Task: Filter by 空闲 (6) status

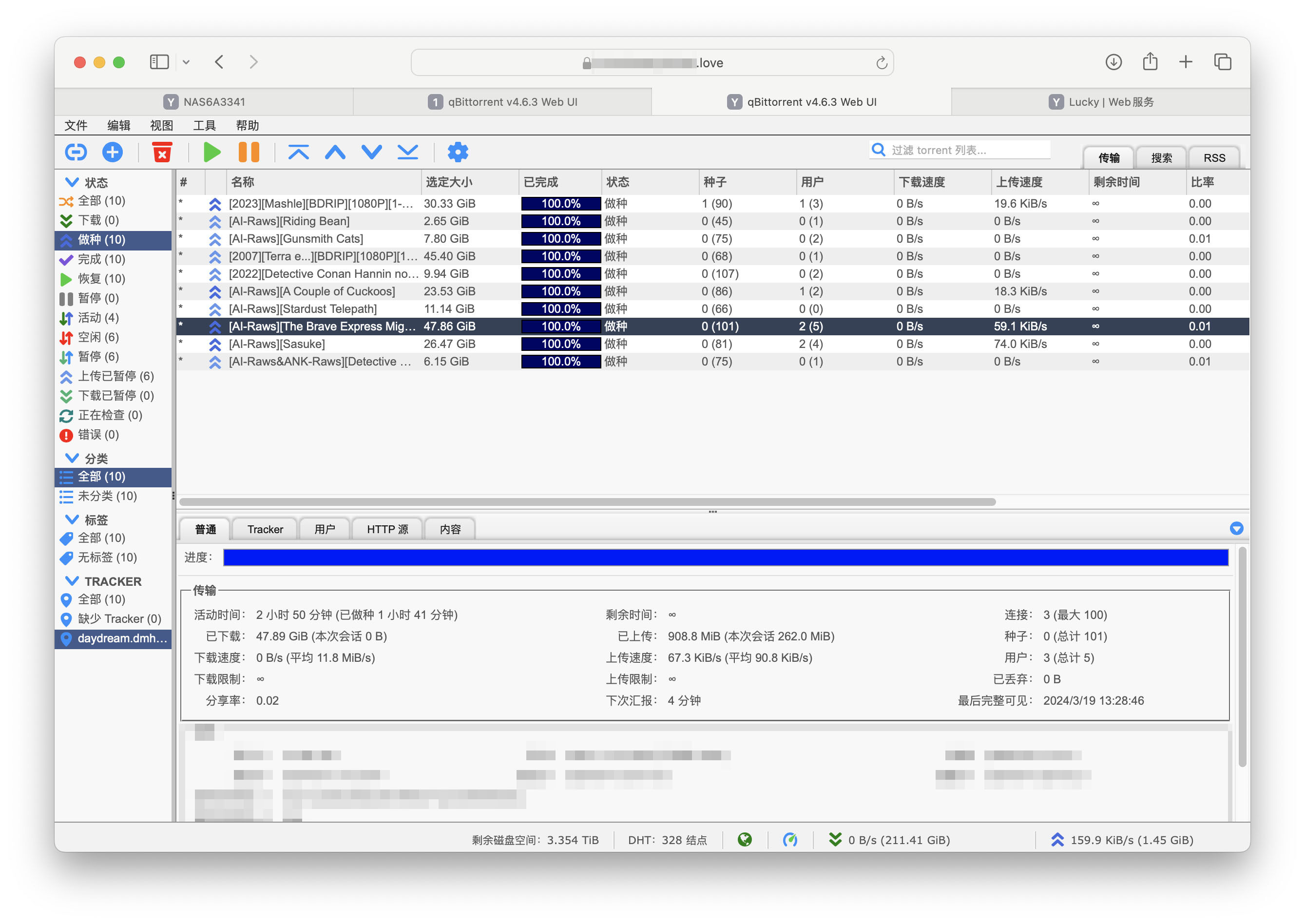Action: pyautogui.click(x=113, y=337)
